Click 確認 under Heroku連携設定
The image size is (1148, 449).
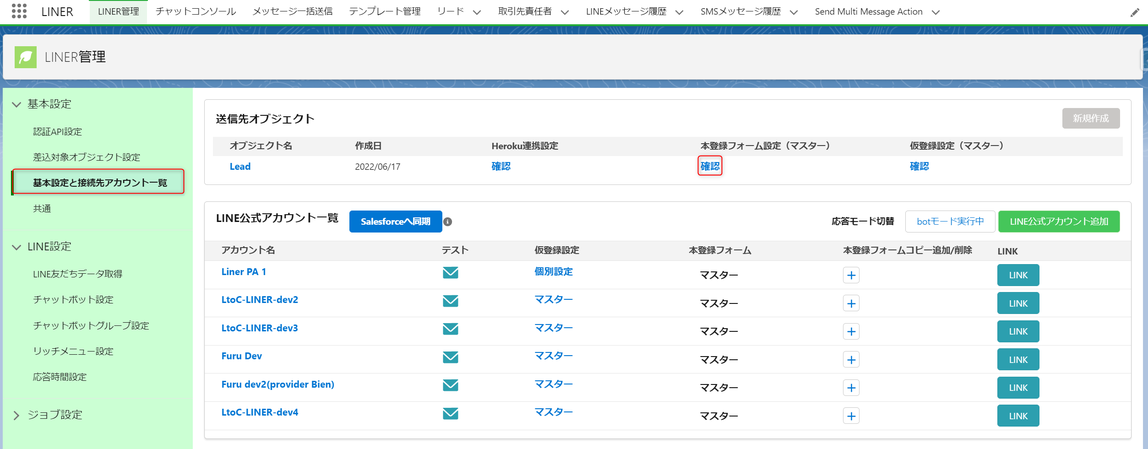tap(501, 166)
